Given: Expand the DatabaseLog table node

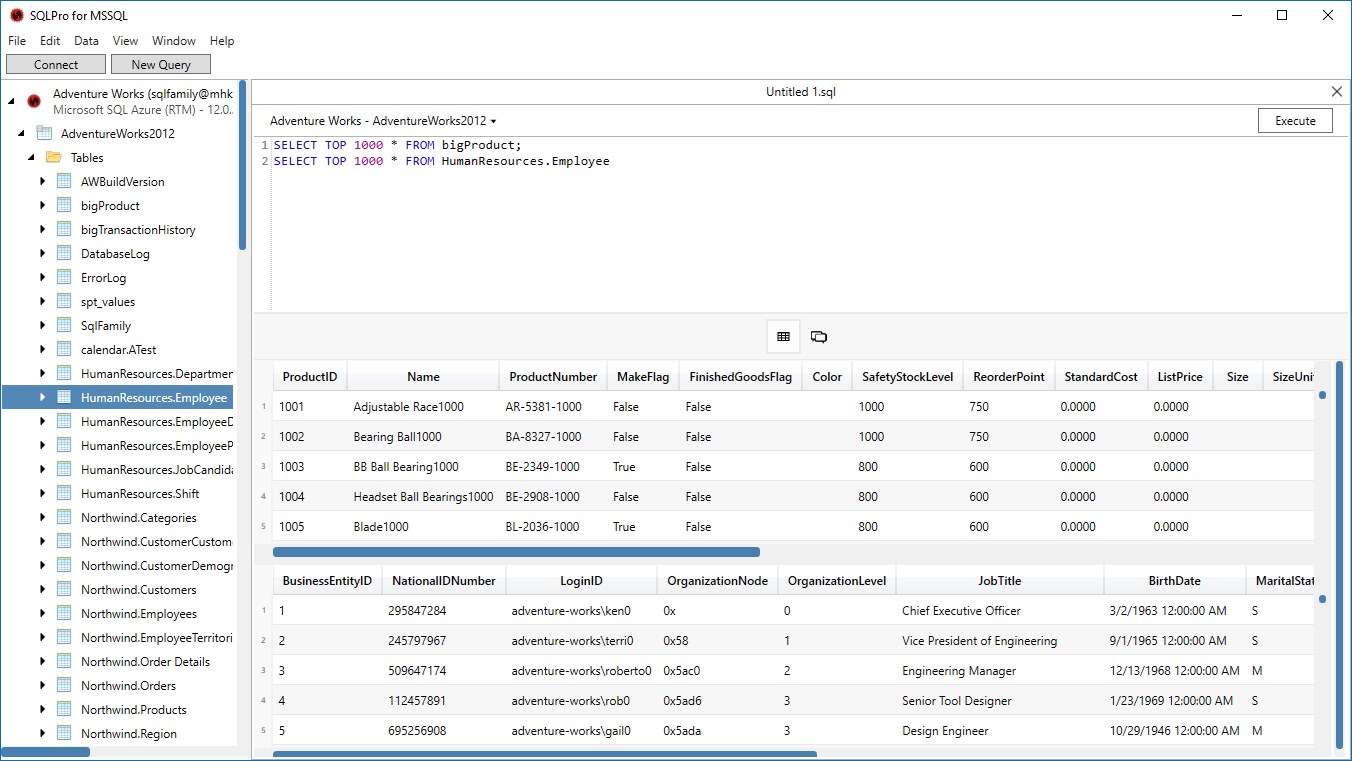Looking at the screenshot, I should coord(42,253).
